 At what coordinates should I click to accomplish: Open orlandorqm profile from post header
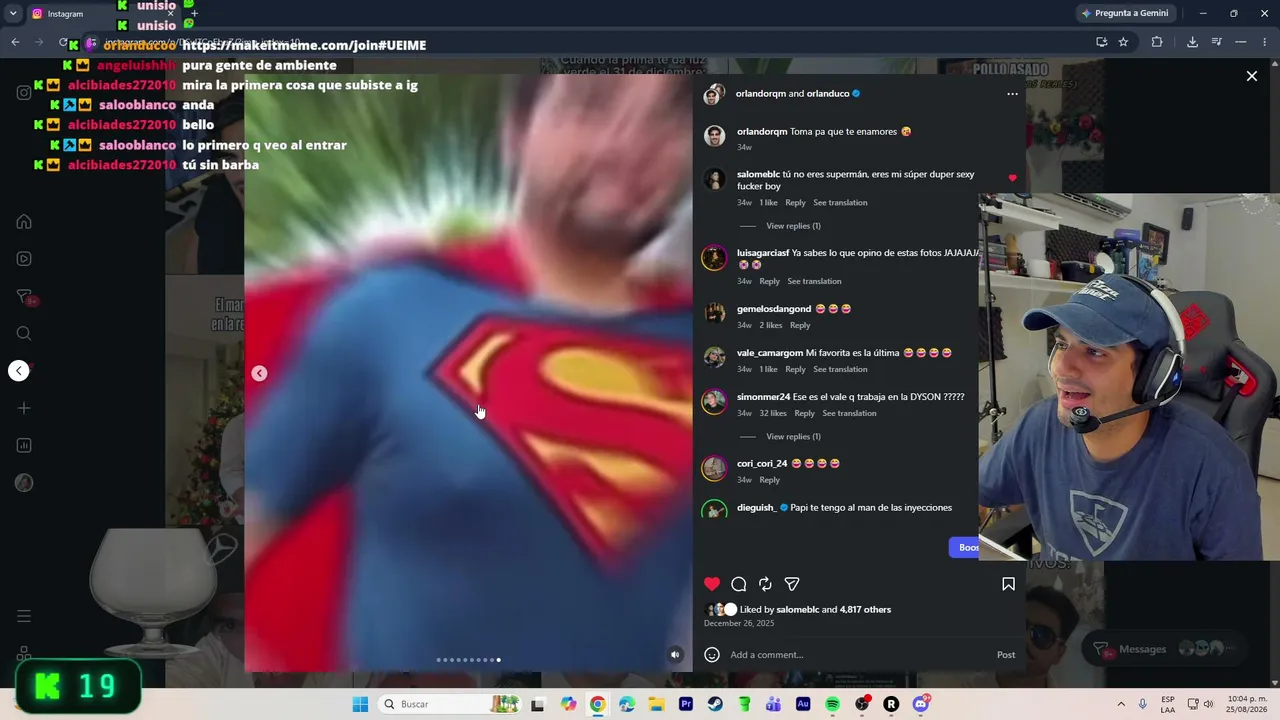click(761, 94)
